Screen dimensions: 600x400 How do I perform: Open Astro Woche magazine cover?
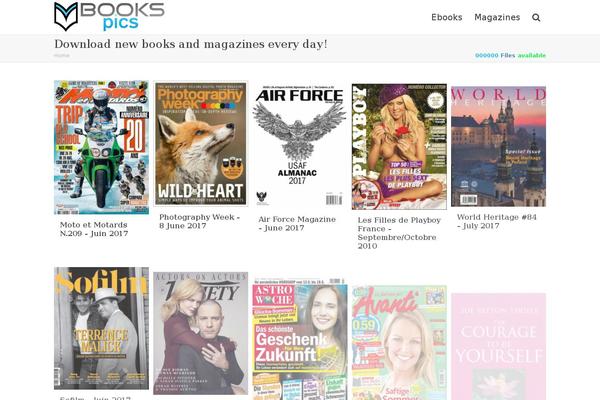click(x=300, y=339)
